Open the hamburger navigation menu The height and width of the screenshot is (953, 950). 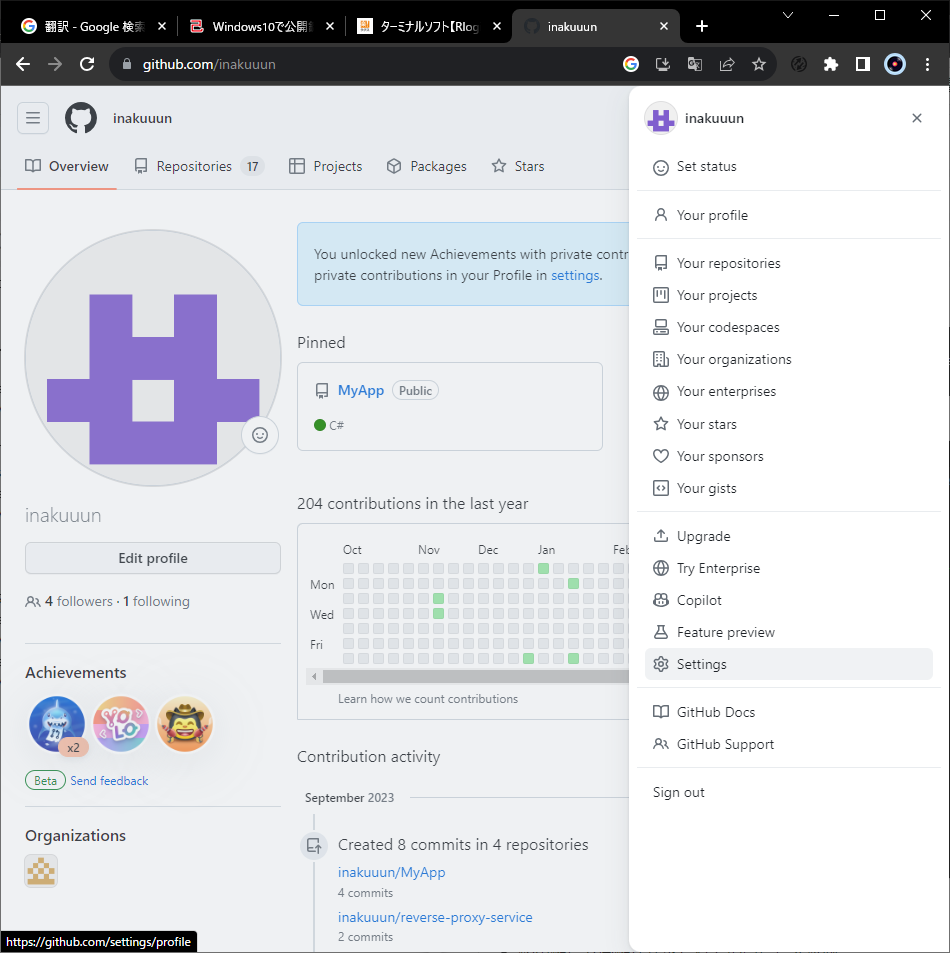click(33, 117)
